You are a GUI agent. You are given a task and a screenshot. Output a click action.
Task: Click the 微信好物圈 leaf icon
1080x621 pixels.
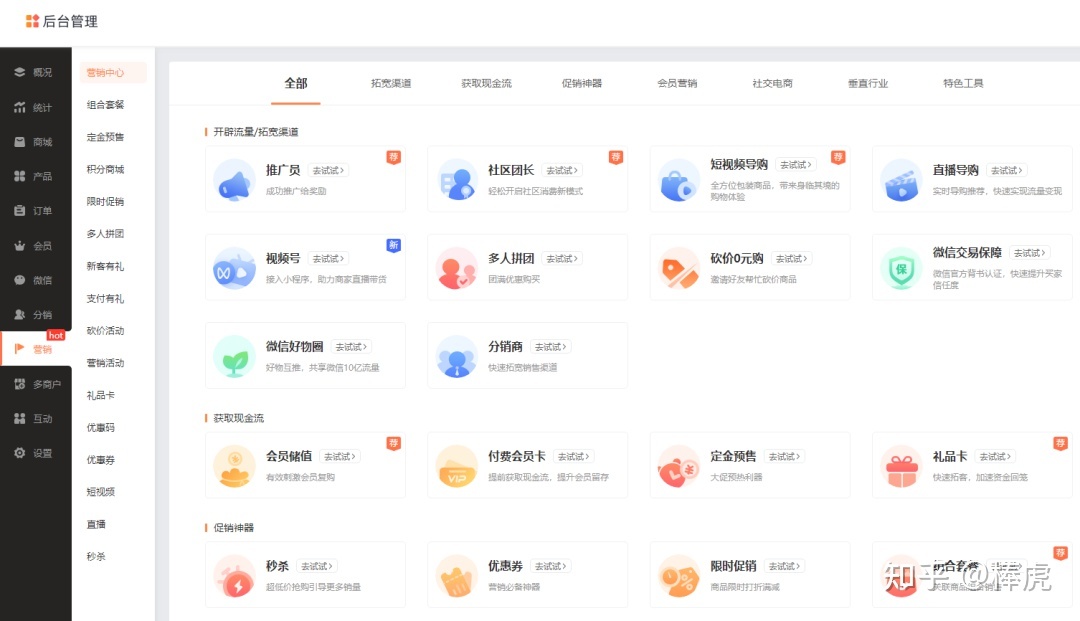(234, 357)
